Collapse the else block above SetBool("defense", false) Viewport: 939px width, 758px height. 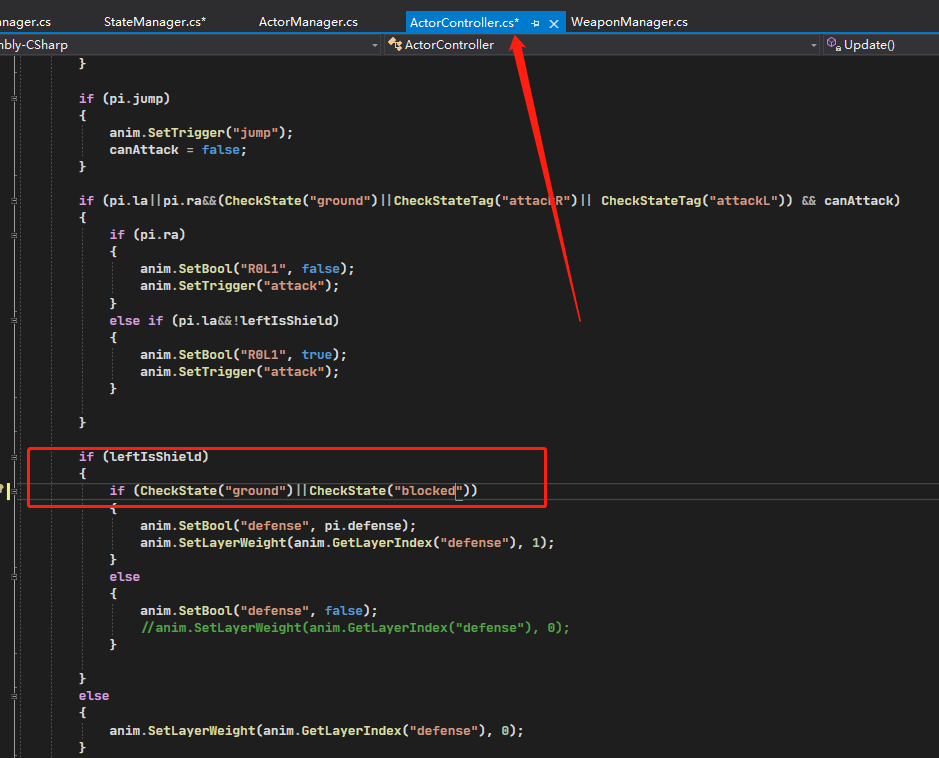pos(14,577)
